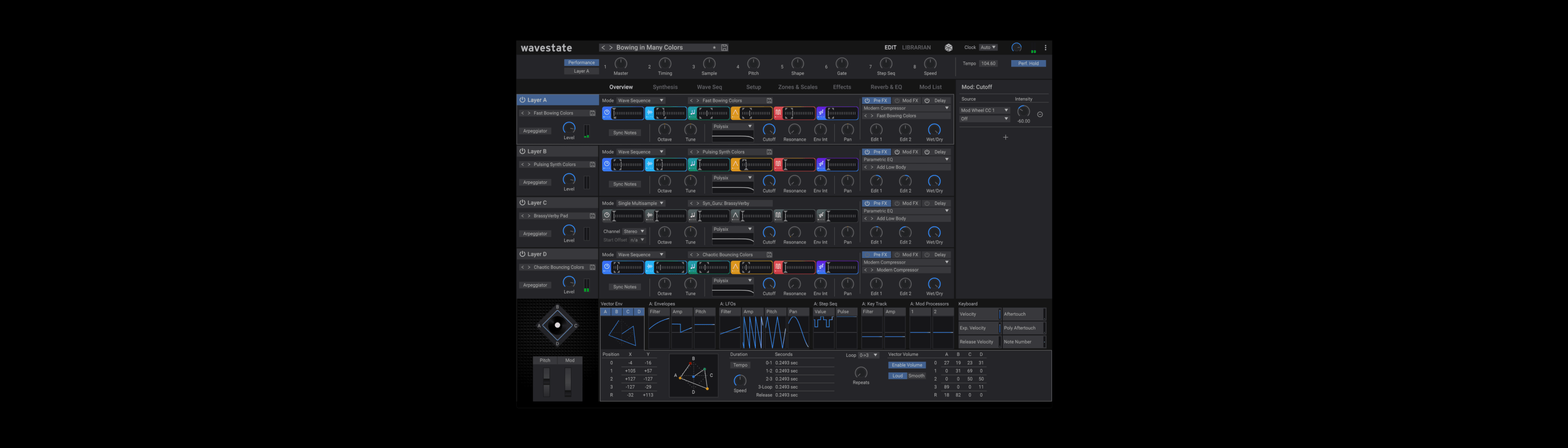Switch to the Reverb & EQ tab
Screen dimensions: 1568x448
coord(886,87)
